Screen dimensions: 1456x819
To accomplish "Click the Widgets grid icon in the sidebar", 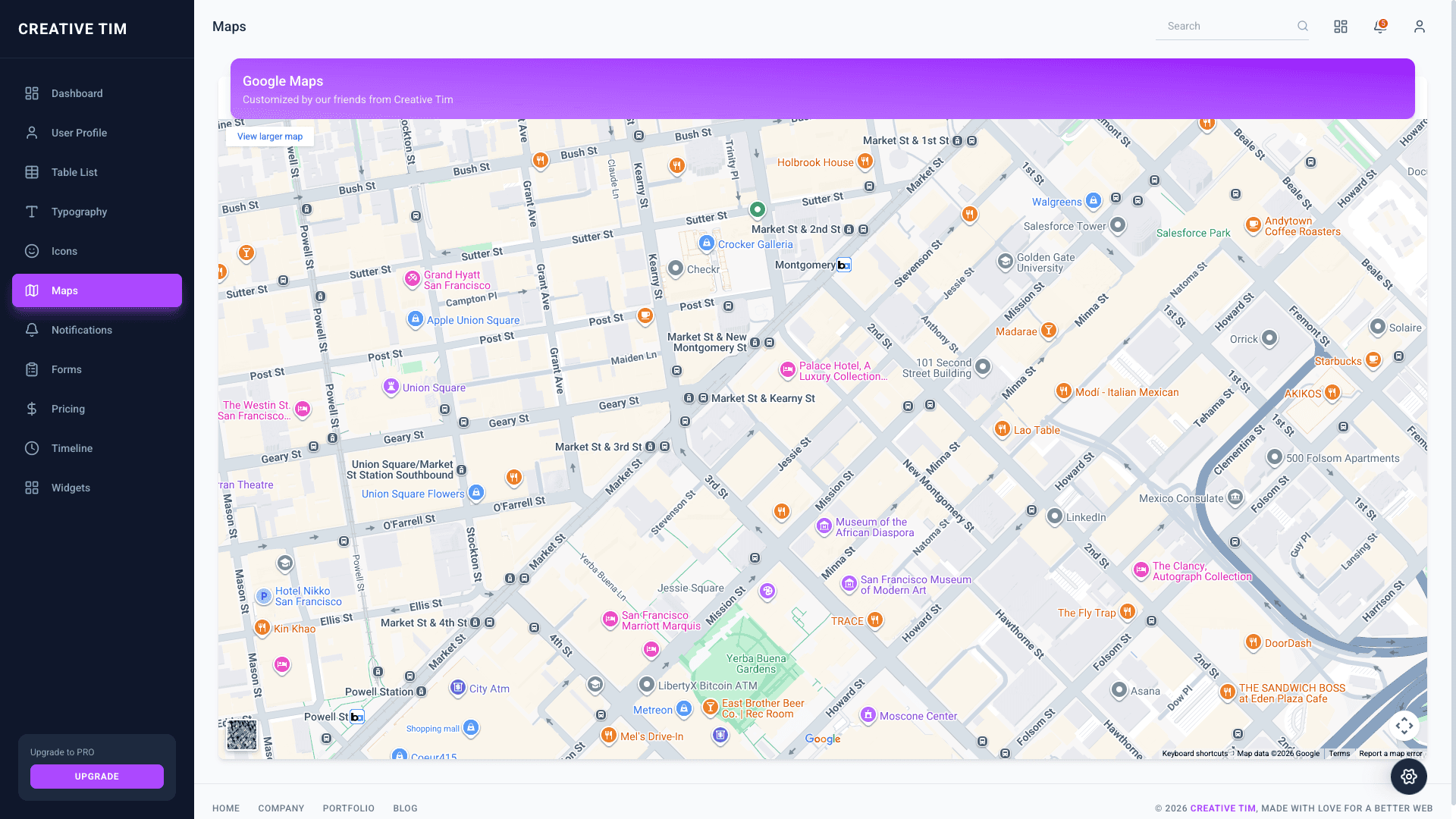I will point(31,488).
